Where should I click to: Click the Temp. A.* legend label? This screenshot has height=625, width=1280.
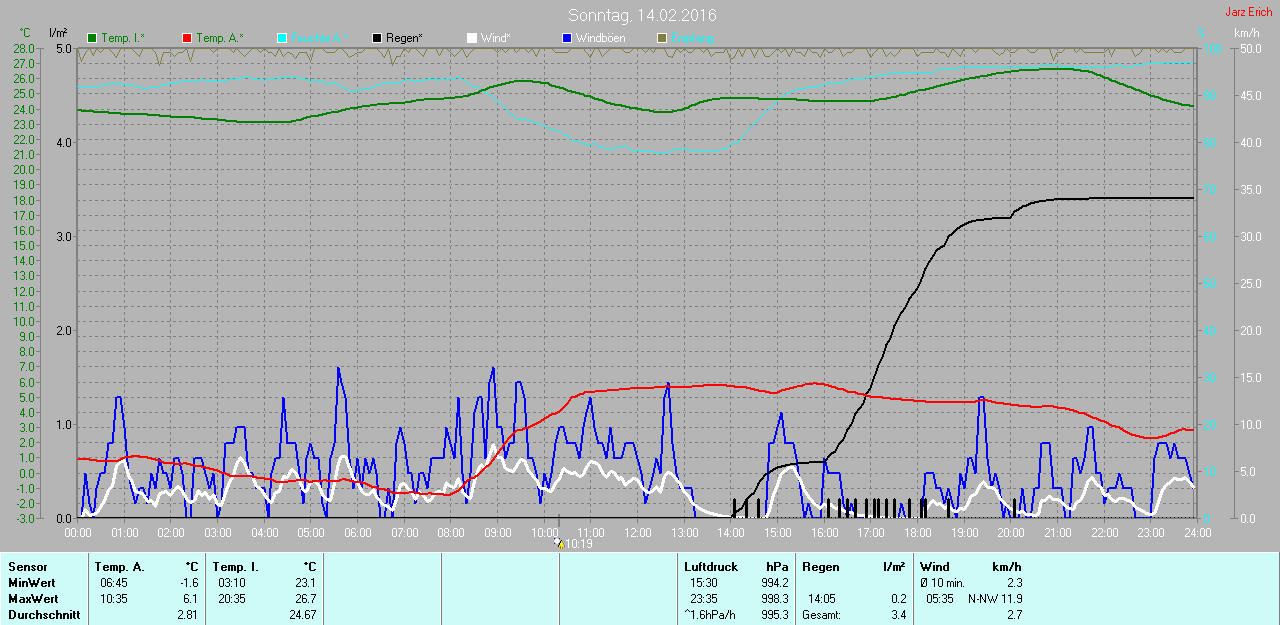[220, 38]
